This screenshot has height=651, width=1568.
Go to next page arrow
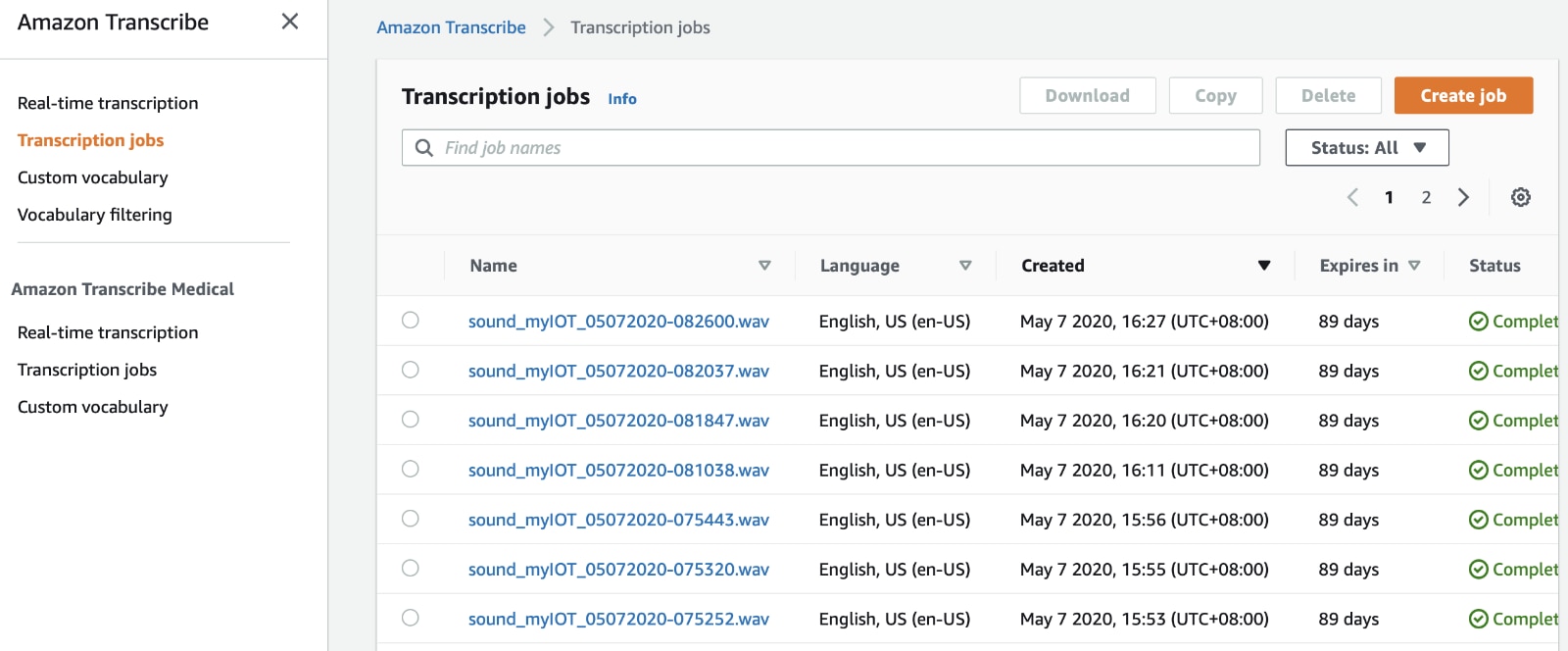coord(1463,197)
